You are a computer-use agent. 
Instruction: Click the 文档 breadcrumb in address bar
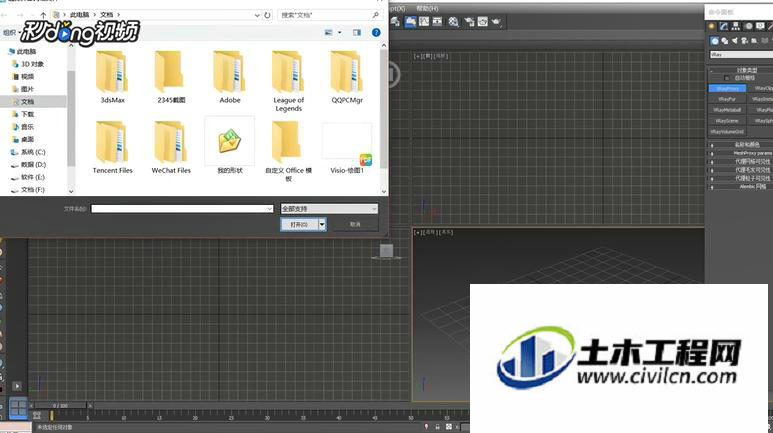106,15
